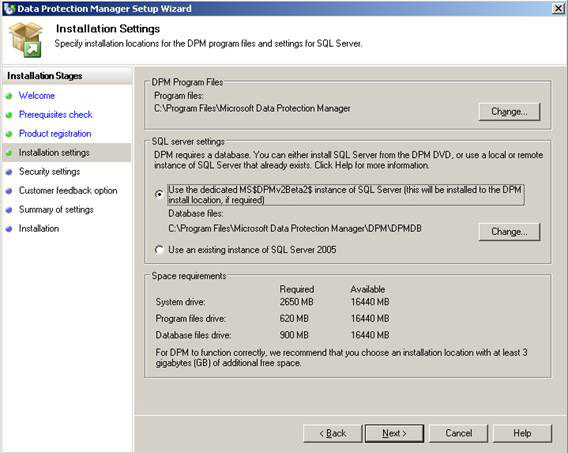Click the bullet beside Customer feedback option
568x453 pixels.
coord(9,191)
